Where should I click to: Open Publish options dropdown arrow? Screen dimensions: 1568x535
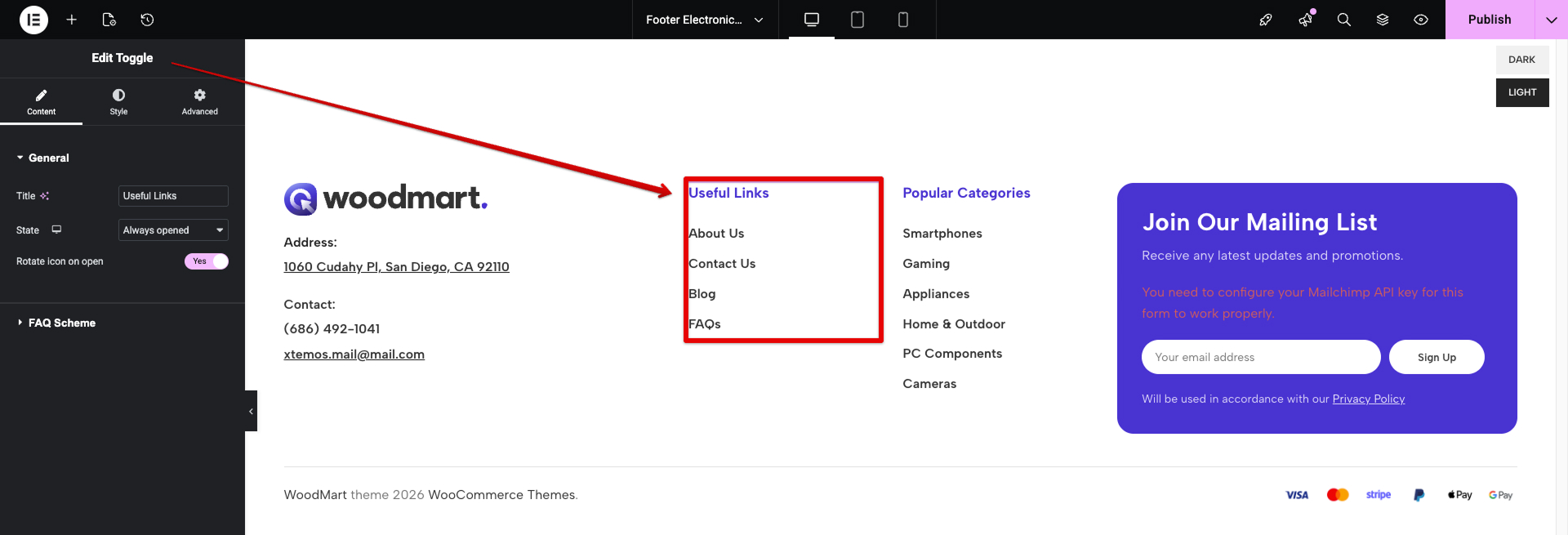click(1551, 20)
